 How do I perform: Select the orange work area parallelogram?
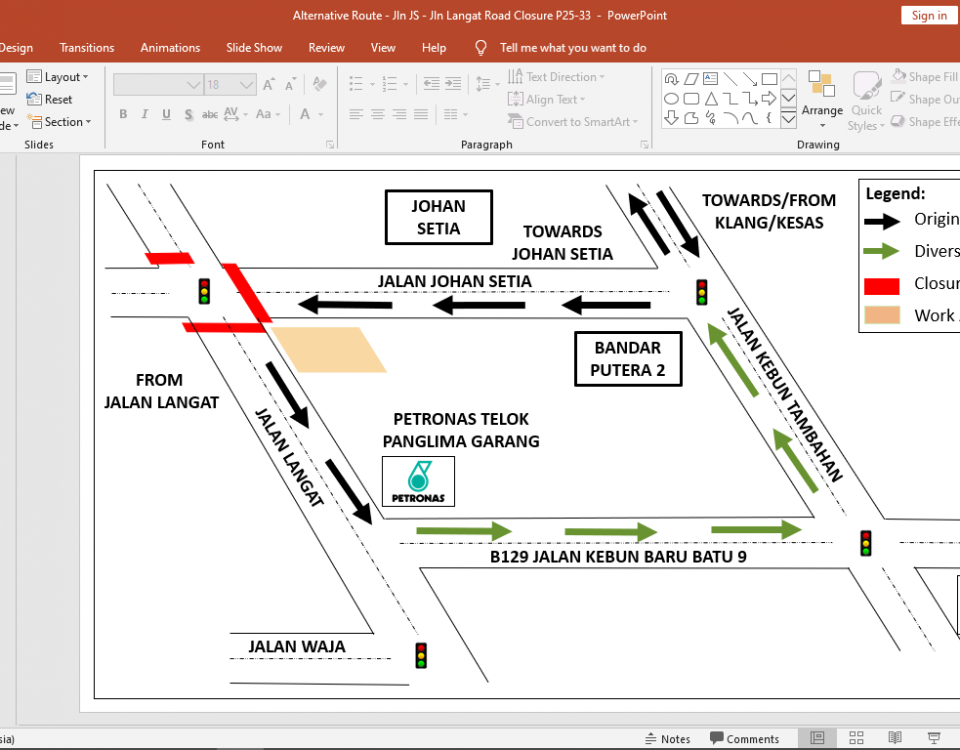pyautogui.click(x=330, y=350)
